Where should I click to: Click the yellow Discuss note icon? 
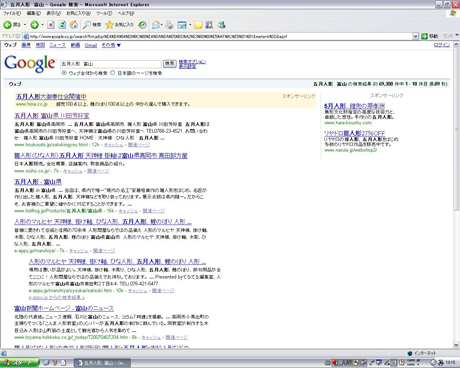(x=198, y=25)
